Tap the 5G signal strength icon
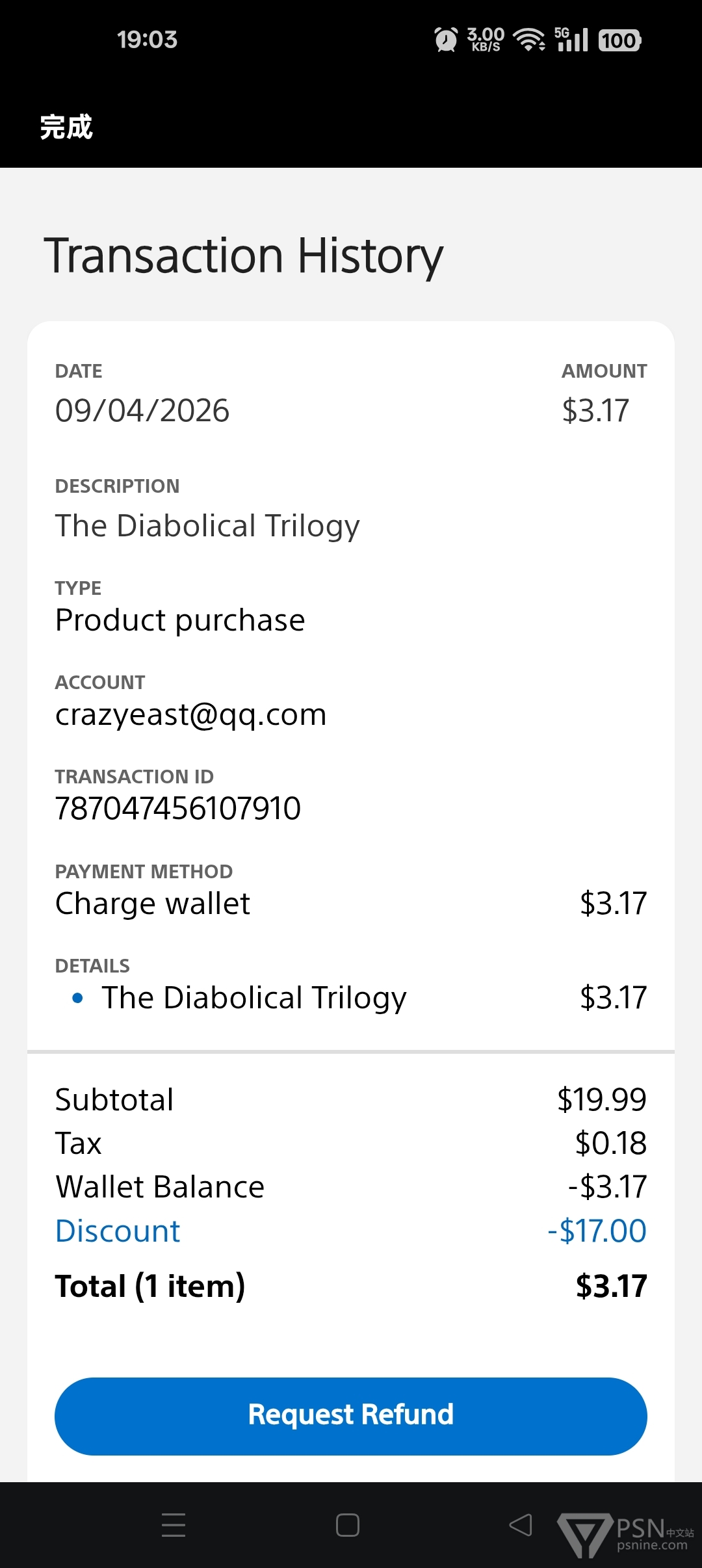This screenshot has height=1568, width=702. pos(571,40)
